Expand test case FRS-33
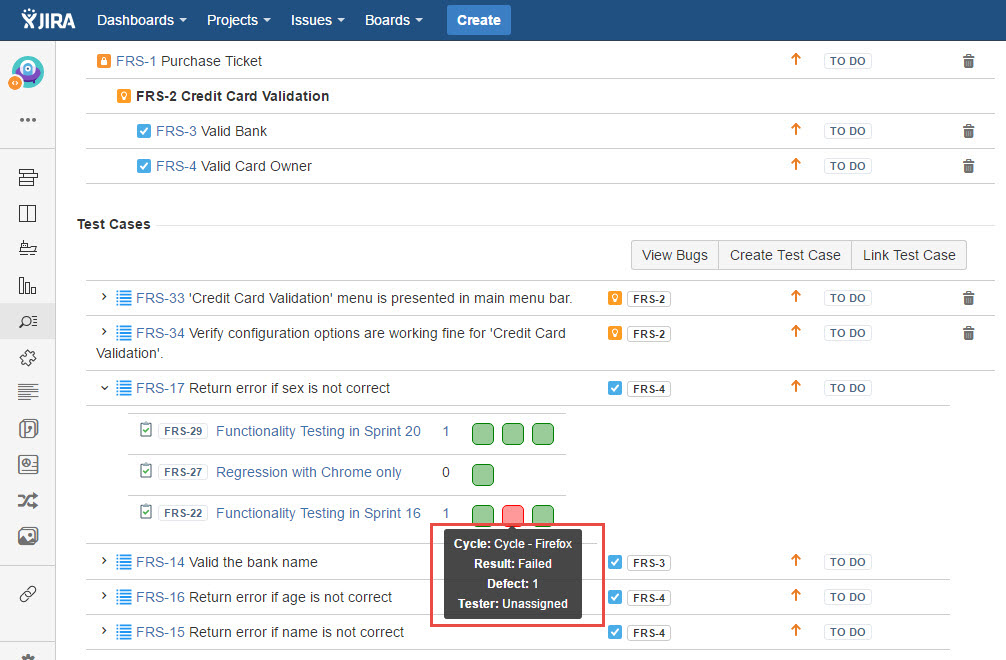This screenshot has width=1006, height=660. point(104,297)
